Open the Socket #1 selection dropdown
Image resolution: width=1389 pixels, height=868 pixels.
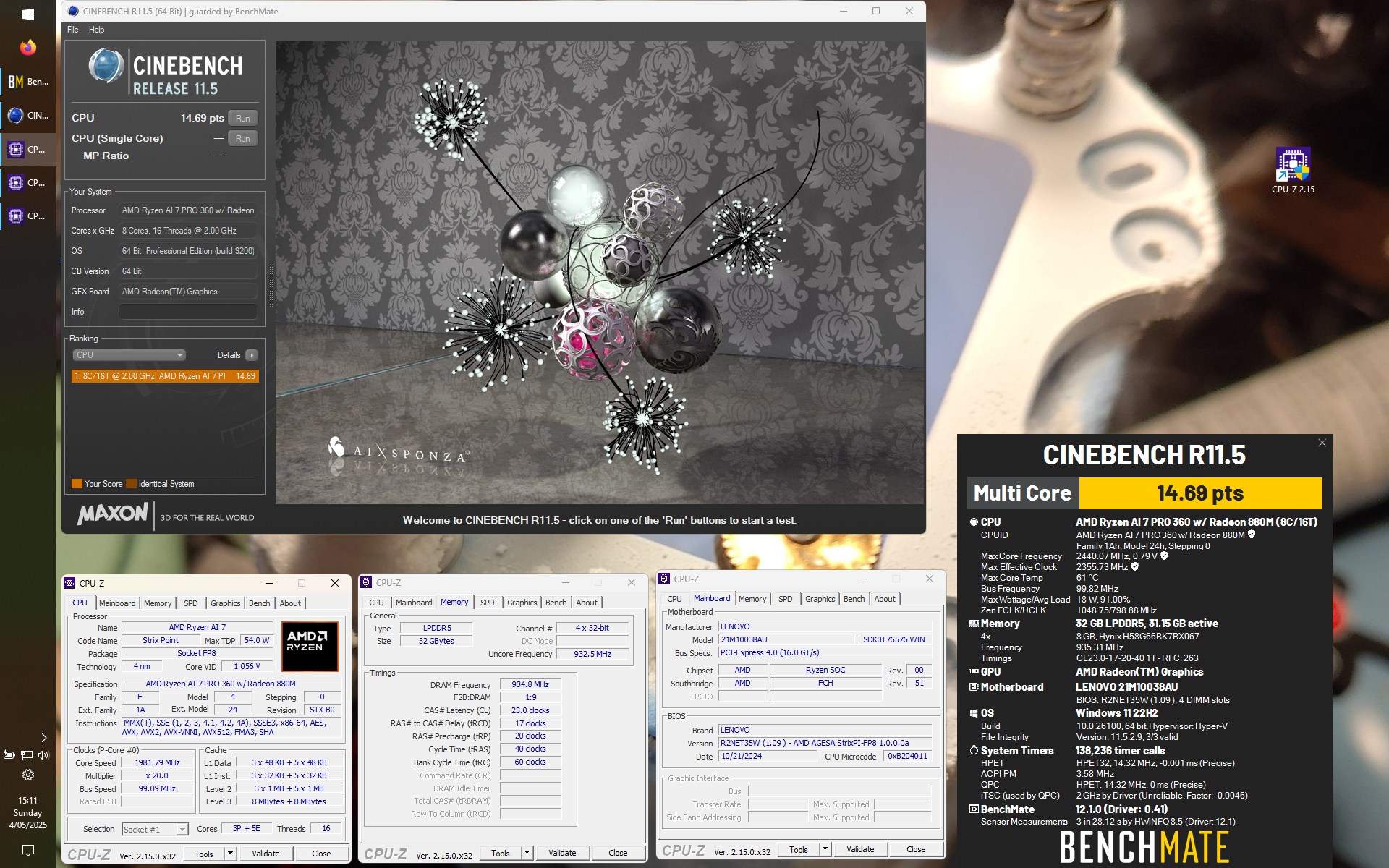point(155,829)
